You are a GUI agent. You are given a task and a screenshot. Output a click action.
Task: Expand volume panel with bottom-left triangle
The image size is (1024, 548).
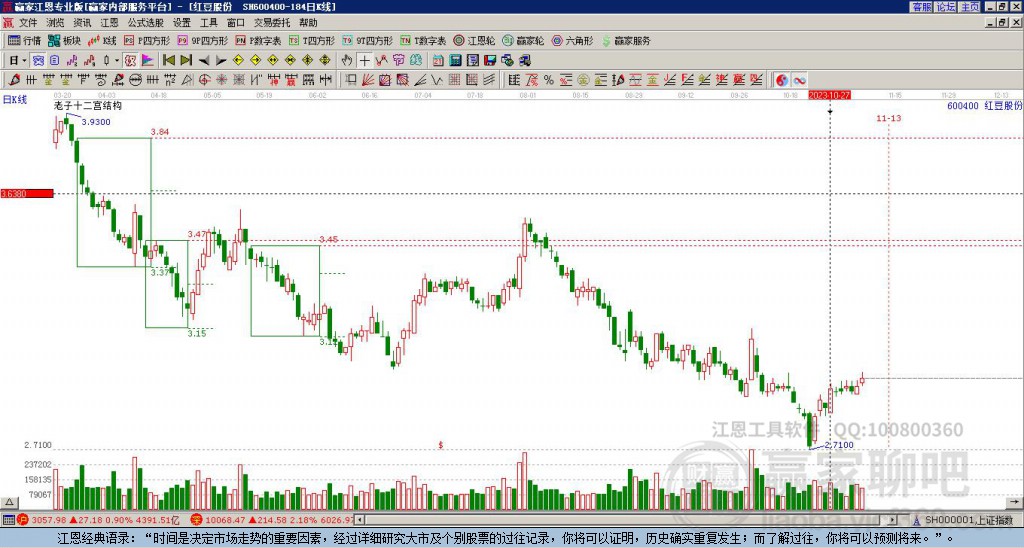pyautogui.click(x=9, y=502)
